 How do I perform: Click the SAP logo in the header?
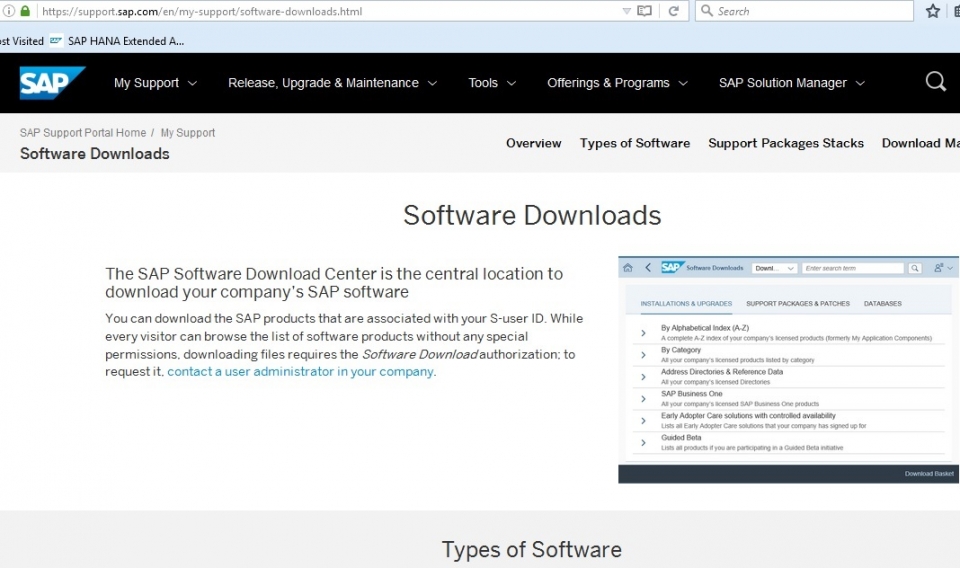[52, 83]
